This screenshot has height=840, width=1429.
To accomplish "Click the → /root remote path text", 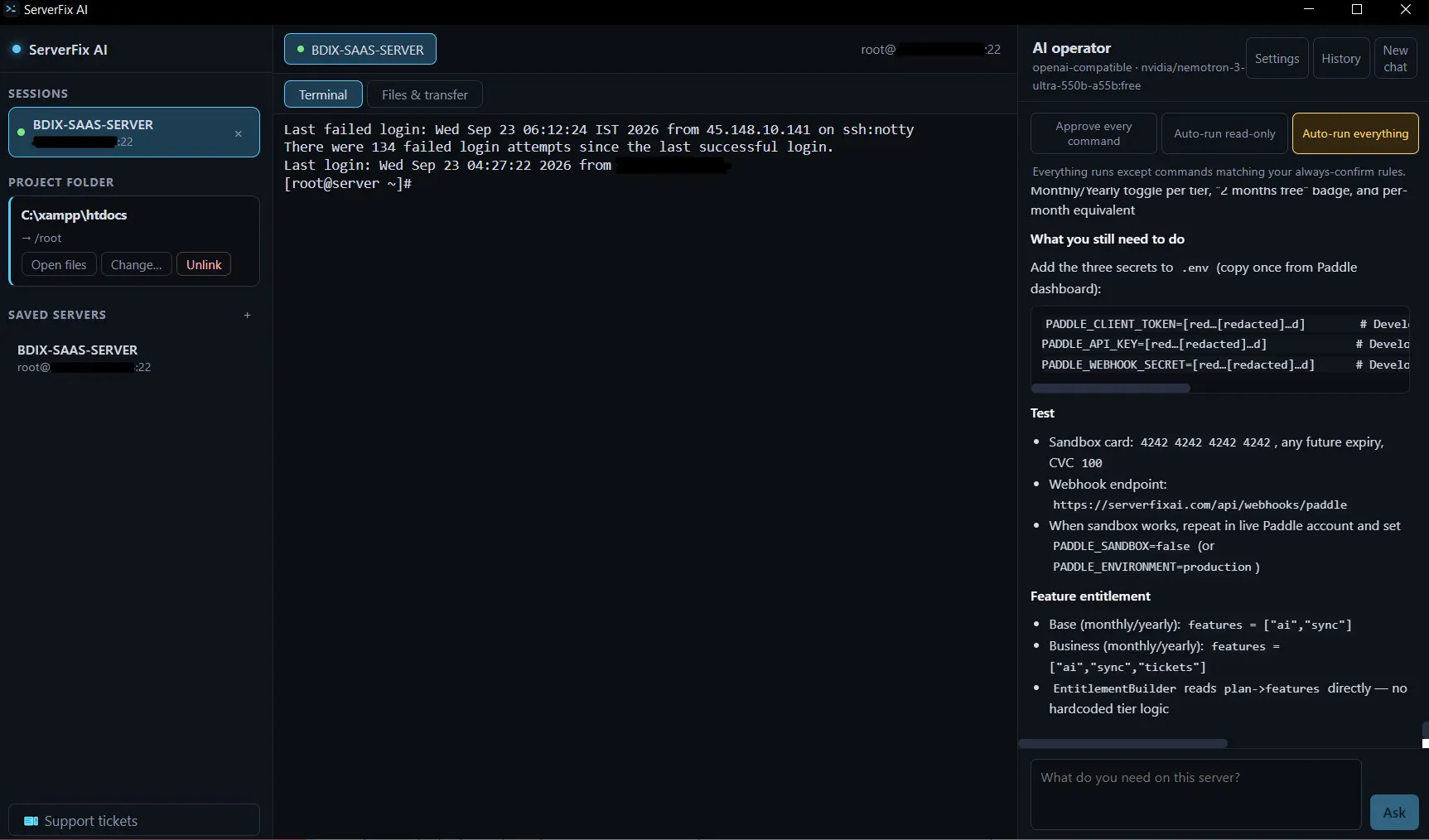I will click(41, 238).
